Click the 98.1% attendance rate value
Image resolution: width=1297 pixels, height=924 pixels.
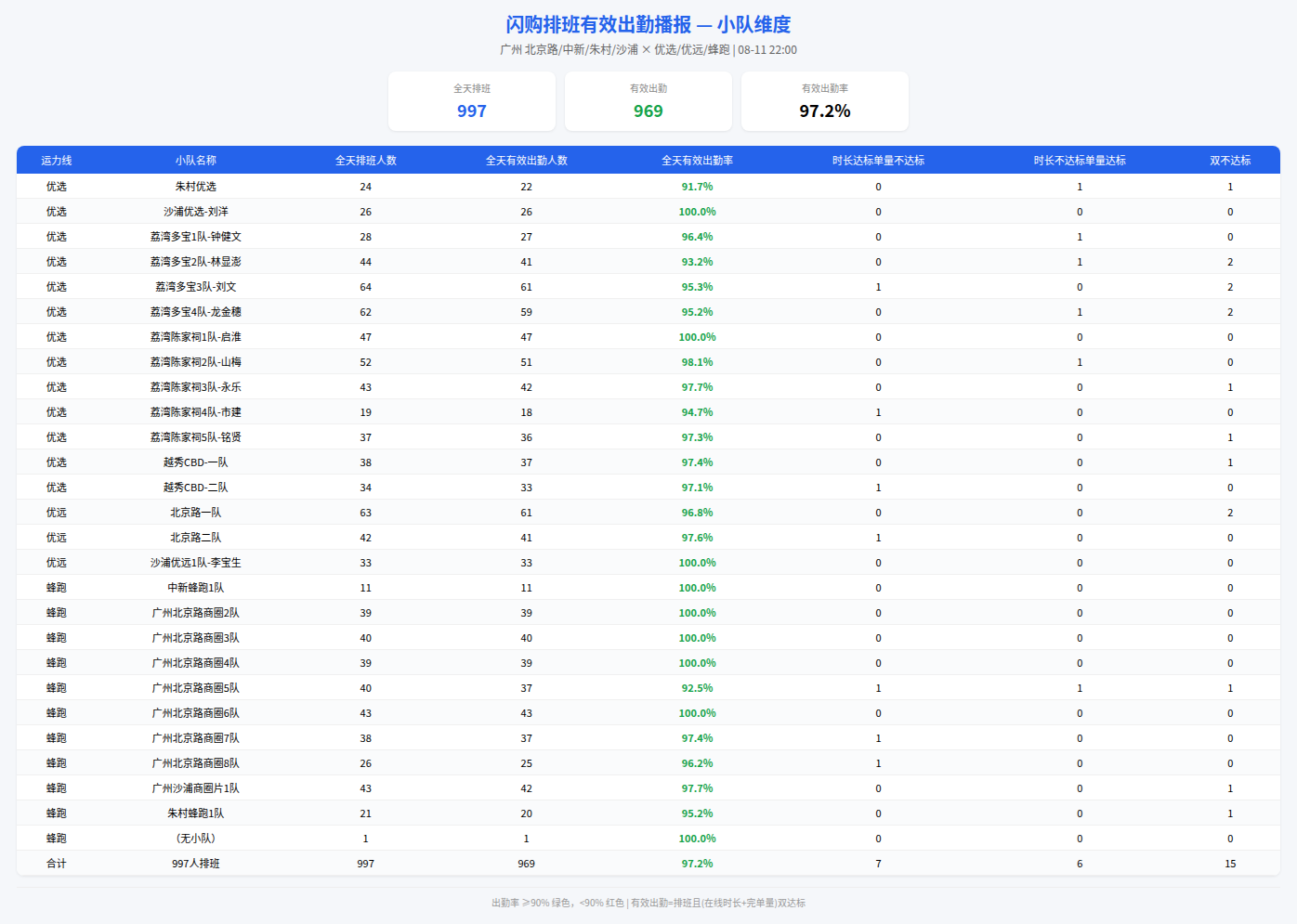(x=698, y=362)
